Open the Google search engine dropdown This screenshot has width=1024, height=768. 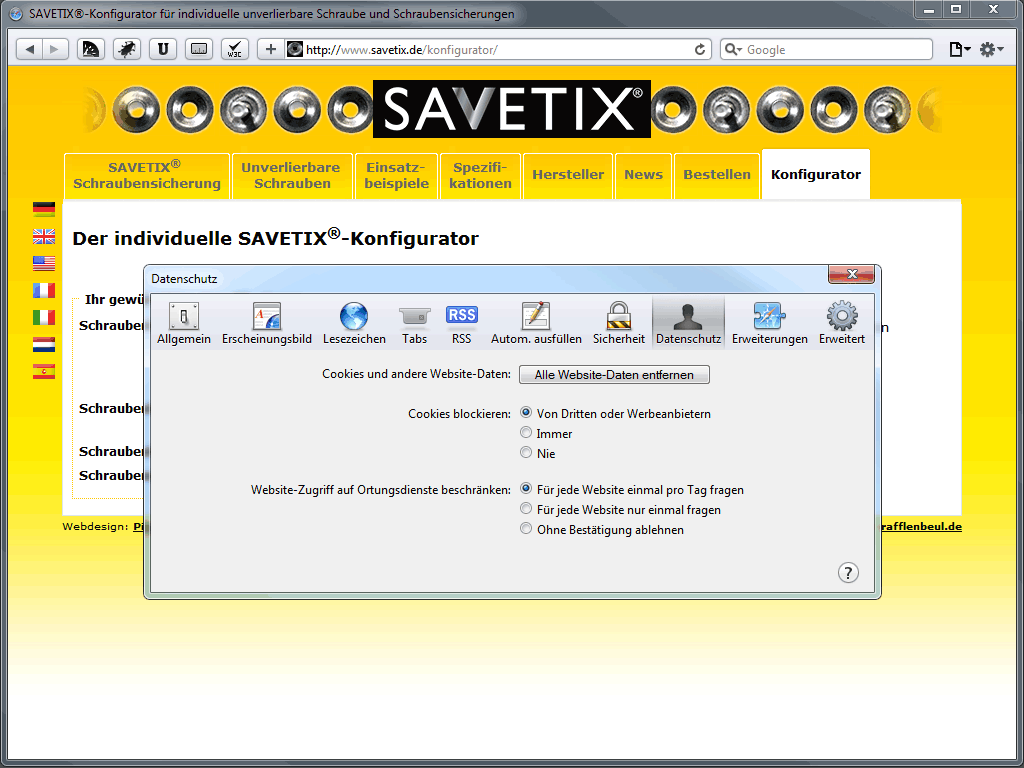(733, 50)
